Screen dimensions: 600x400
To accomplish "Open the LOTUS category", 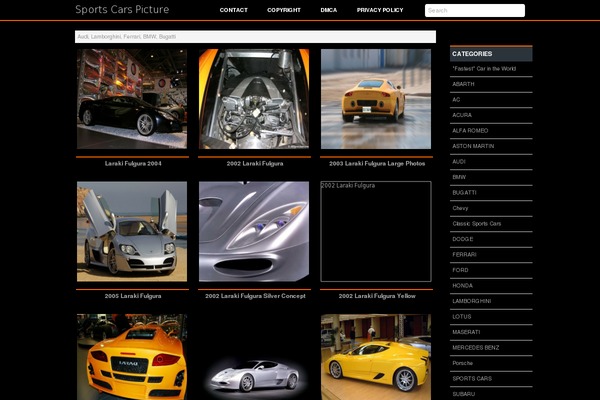I will click(461, 317).
